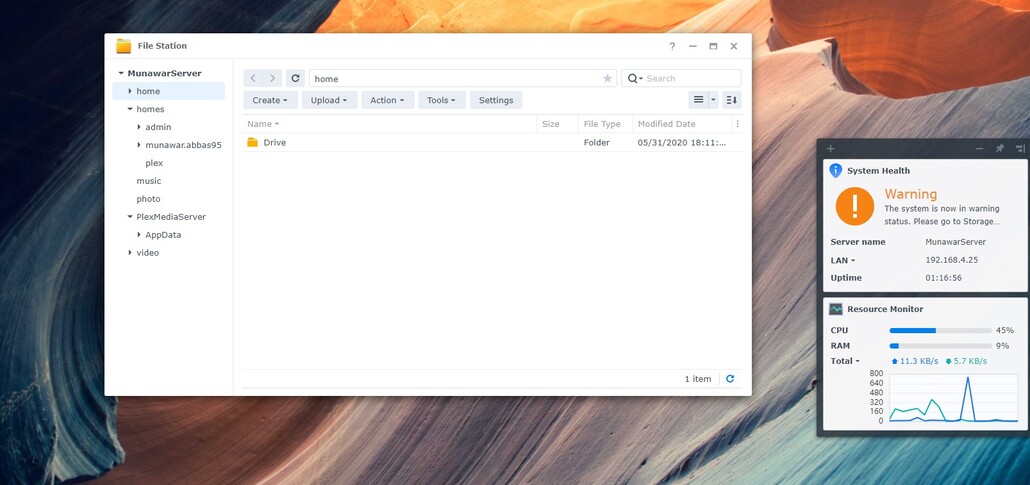Open the LAN dropdown in System Health
Screen dimensions: 1030x485
coord(843,260)
